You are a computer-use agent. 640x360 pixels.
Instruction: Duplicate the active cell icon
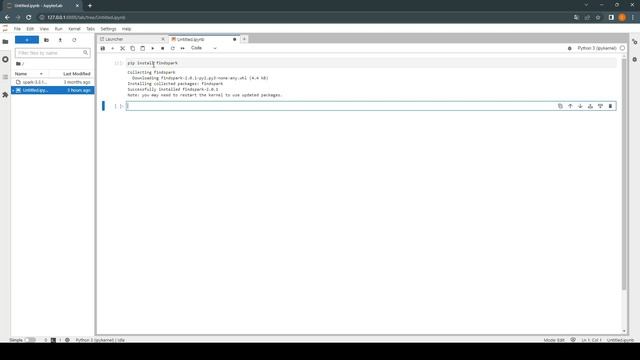(560, 106)
